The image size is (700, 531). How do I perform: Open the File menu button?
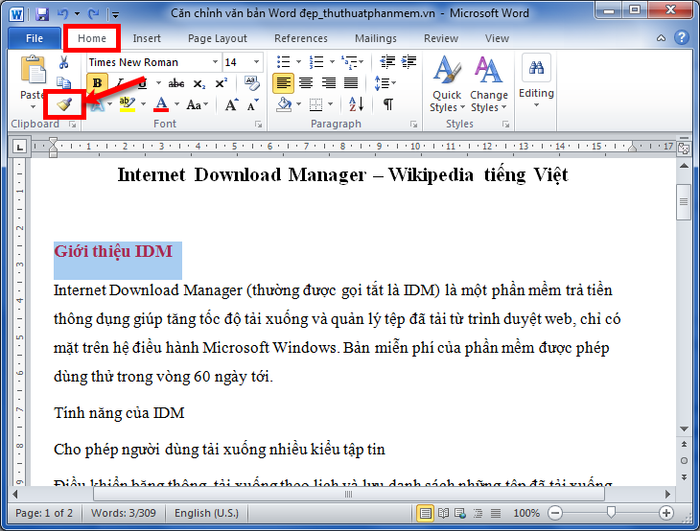pos(34,38)
